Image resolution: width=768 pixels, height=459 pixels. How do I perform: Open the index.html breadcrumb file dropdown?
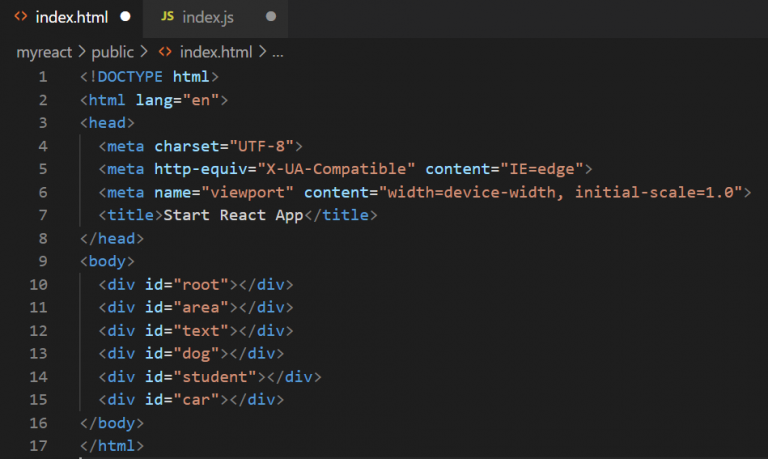[x=215, y=51]
